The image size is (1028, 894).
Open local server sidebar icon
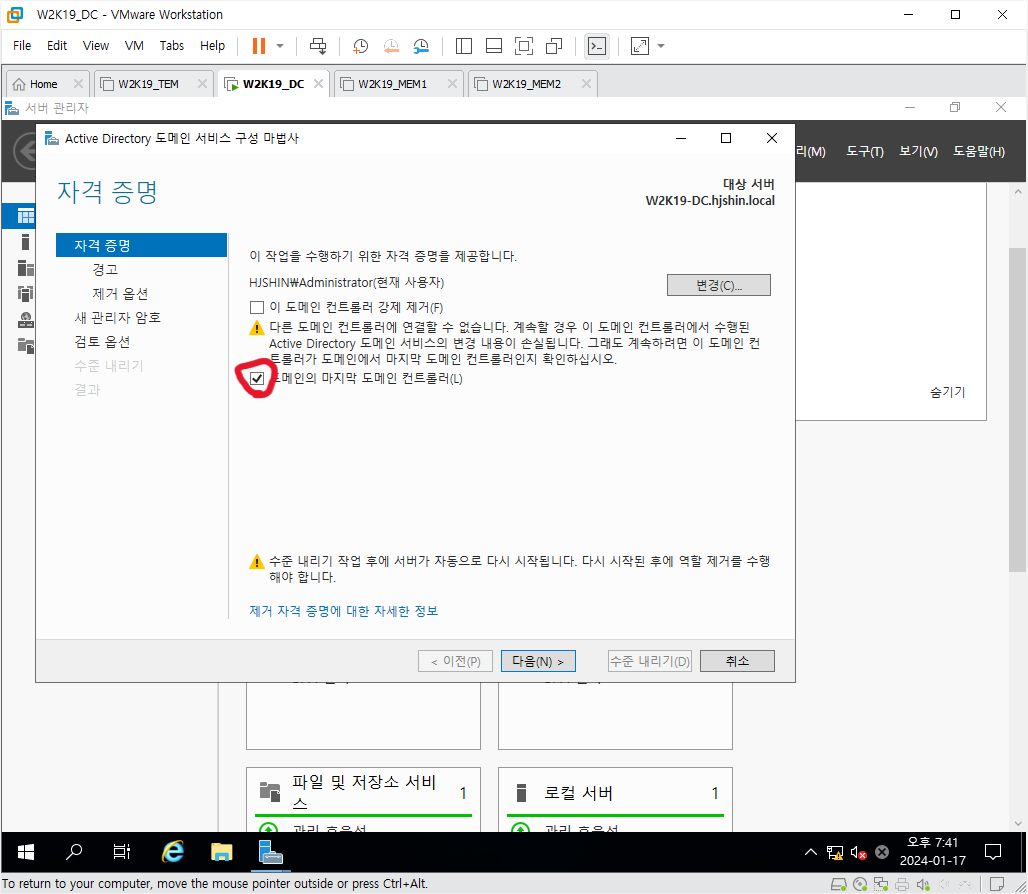pos(26,243)
